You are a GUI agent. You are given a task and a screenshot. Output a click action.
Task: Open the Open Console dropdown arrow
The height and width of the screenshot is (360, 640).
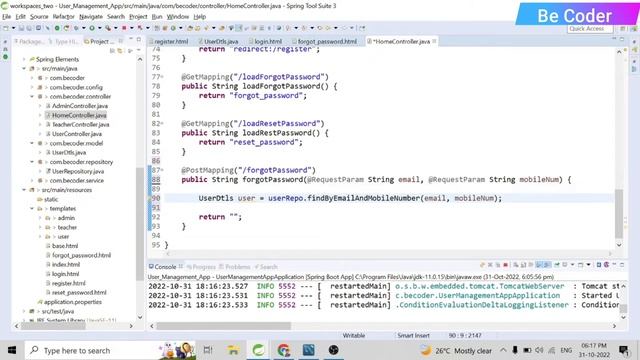(589, 265)
